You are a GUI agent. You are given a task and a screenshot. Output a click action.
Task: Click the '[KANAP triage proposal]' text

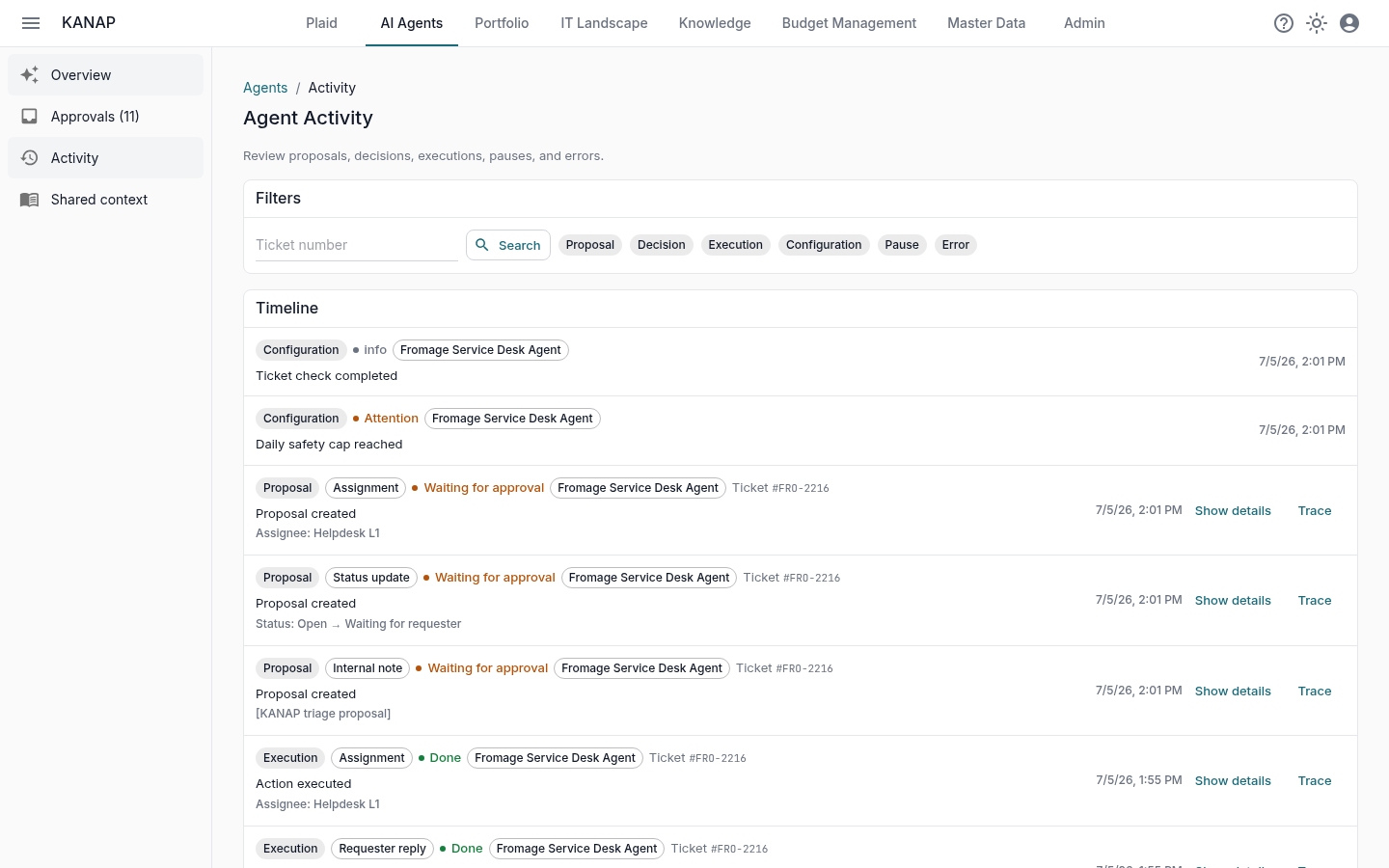pyautogui.click(x=323, y=714)
